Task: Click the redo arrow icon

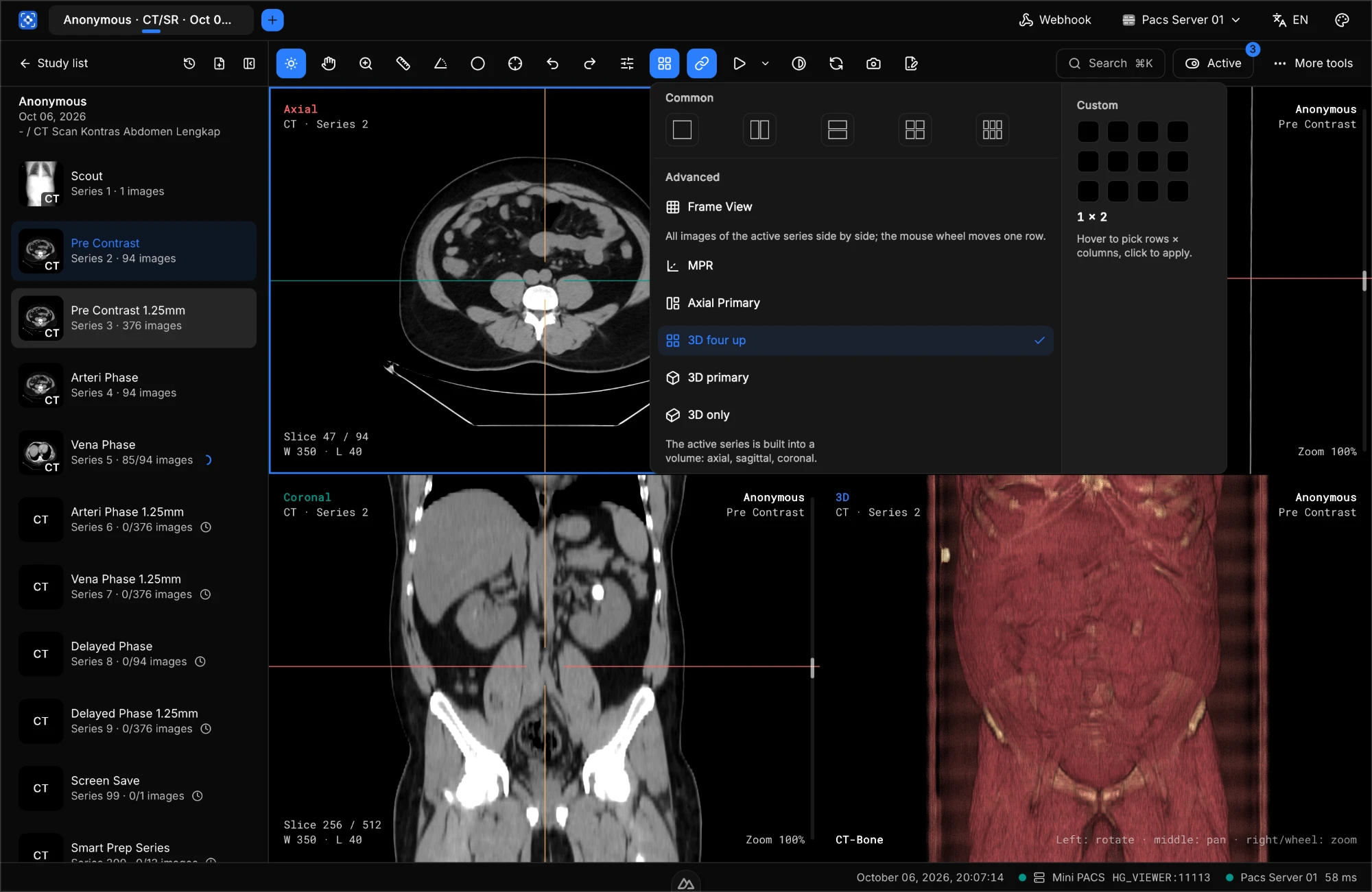Action: click(x=590, y=64)
